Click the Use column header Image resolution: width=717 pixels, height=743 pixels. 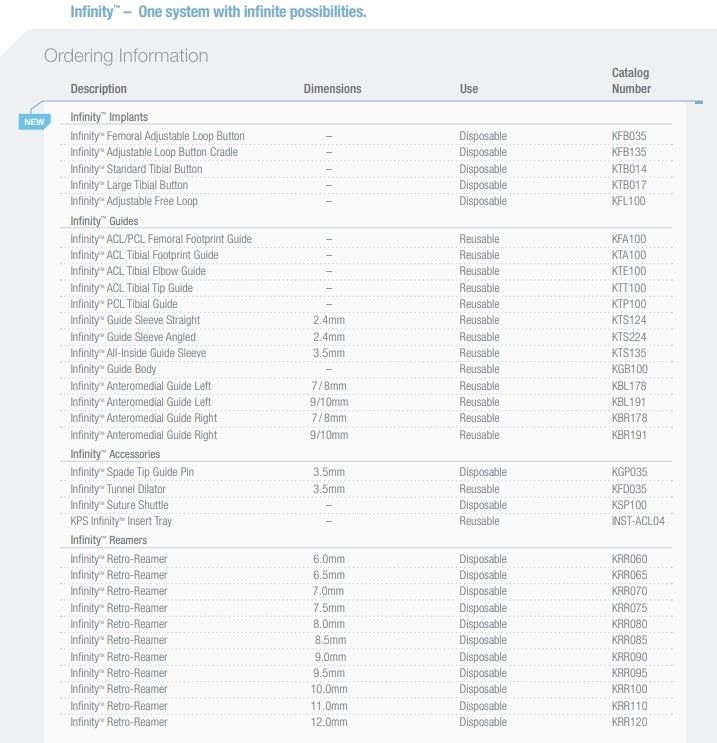(x=469, y=89)
